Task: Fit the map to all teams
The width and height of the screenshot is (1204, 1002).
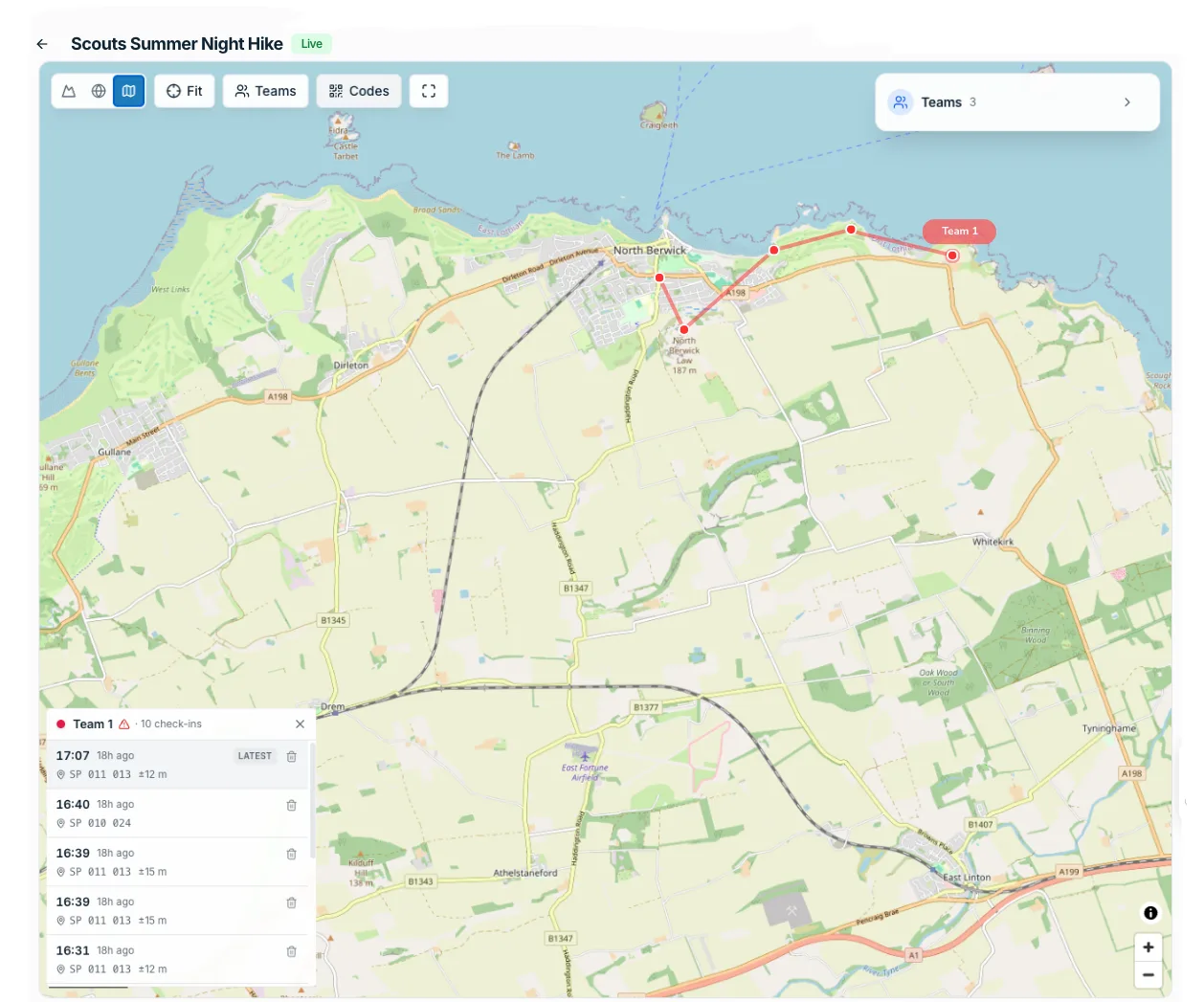Action: [x=185, y=91]
